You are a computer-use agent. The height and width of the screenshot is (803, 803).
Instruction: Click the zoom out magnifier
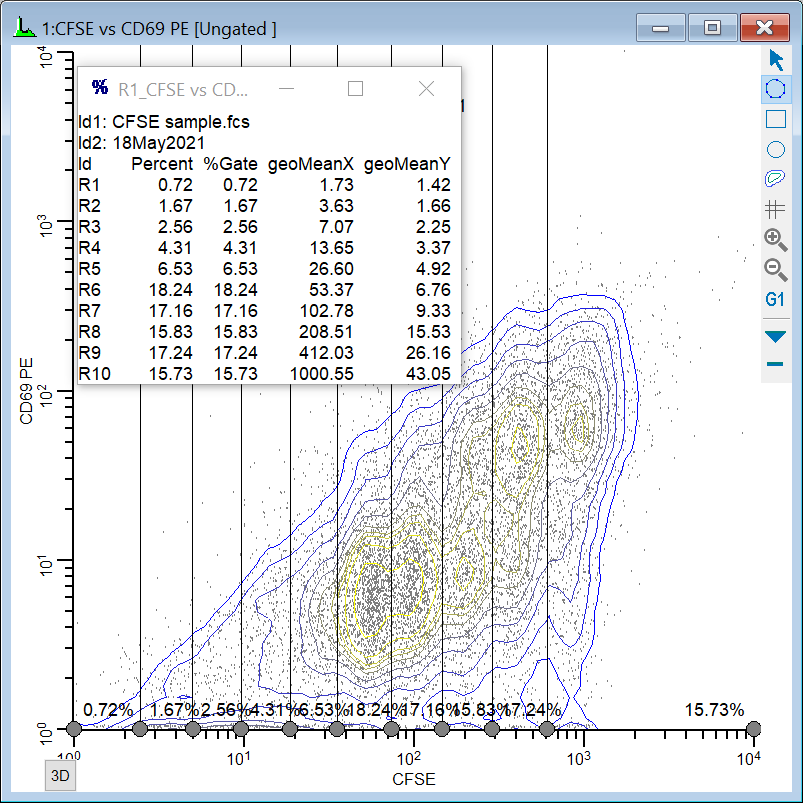(x=775, y=269)
